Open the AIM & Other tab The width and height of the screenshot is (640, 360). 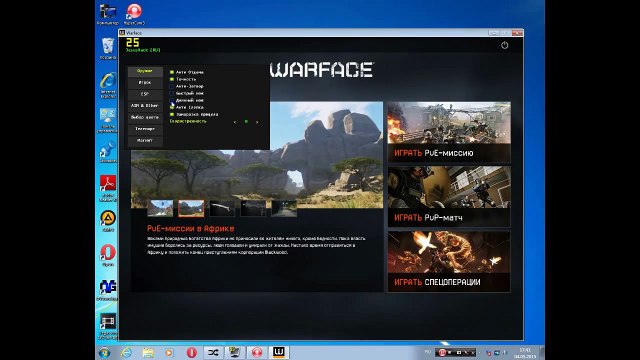[145, 106]
